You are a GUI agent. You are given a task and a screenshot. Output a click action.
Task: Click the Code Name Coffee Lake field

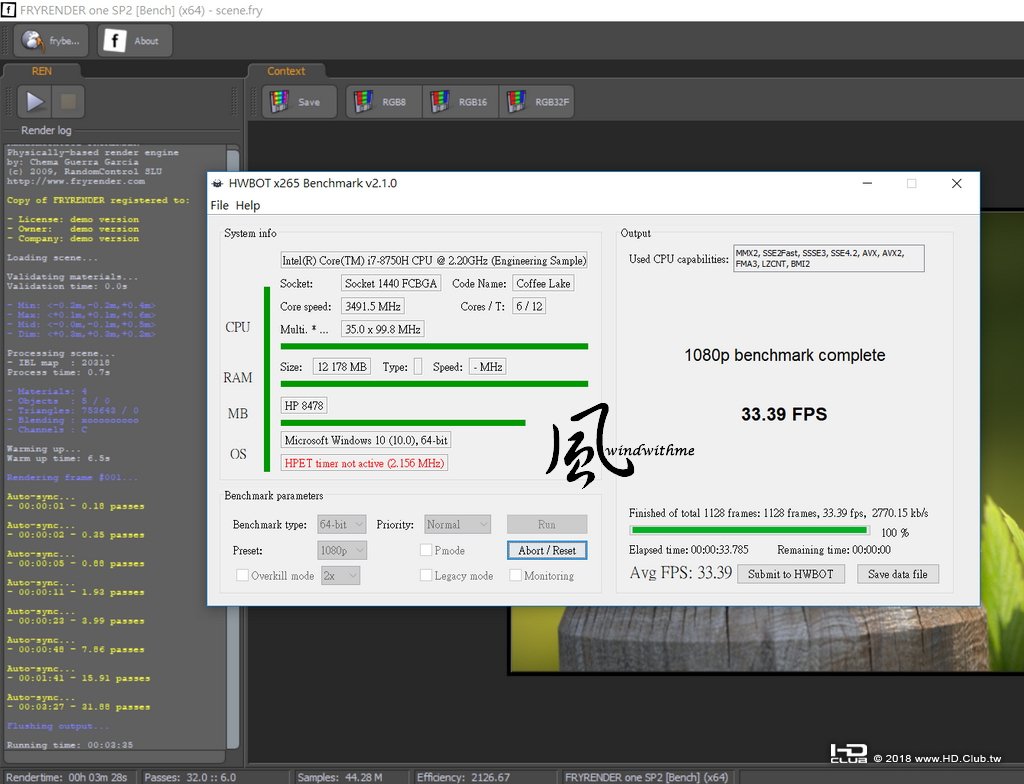click(543, 284)
